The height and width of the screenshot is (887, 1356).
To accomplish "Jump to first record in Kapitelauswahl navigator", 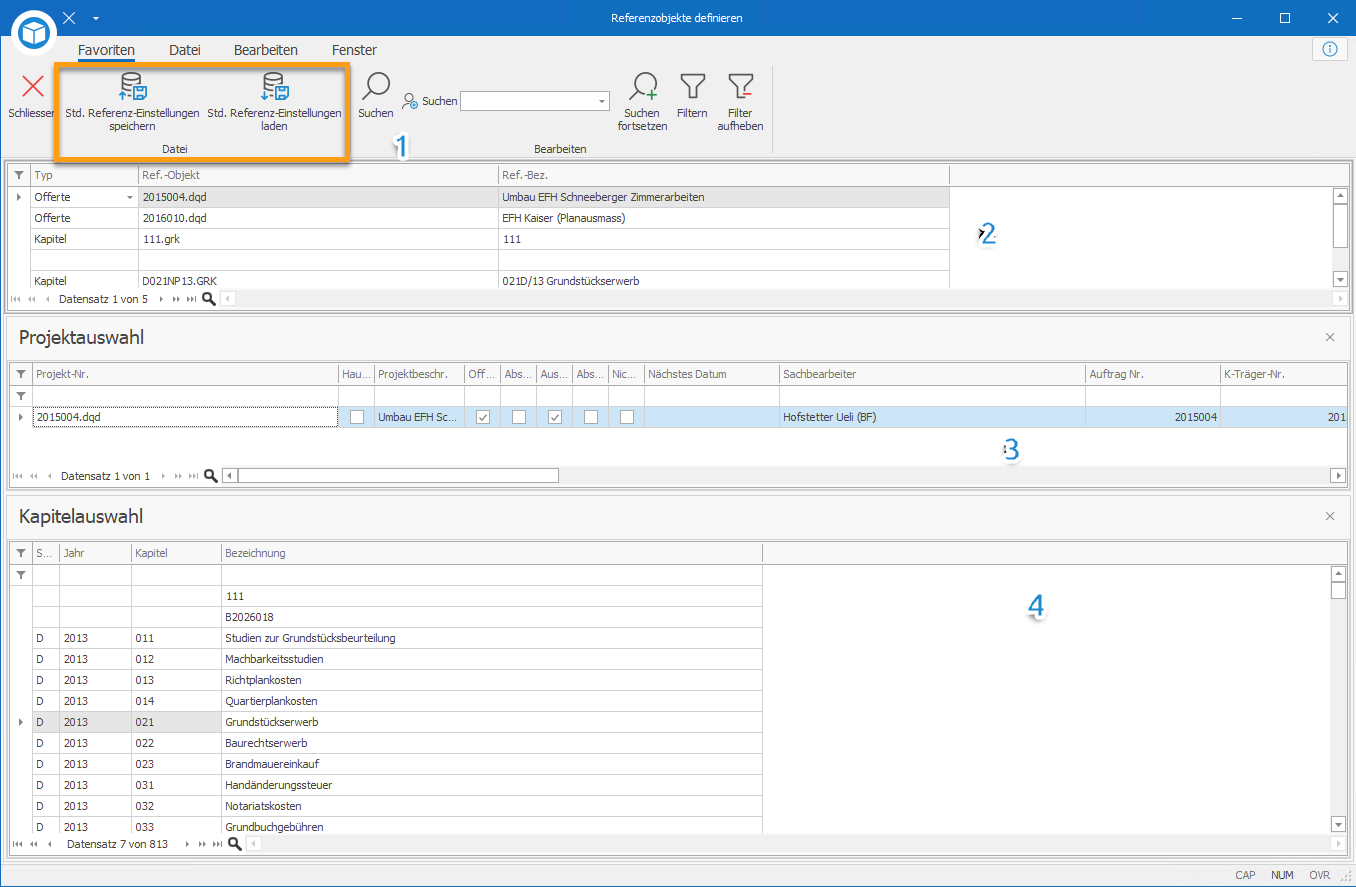I will tap(18, 845).
